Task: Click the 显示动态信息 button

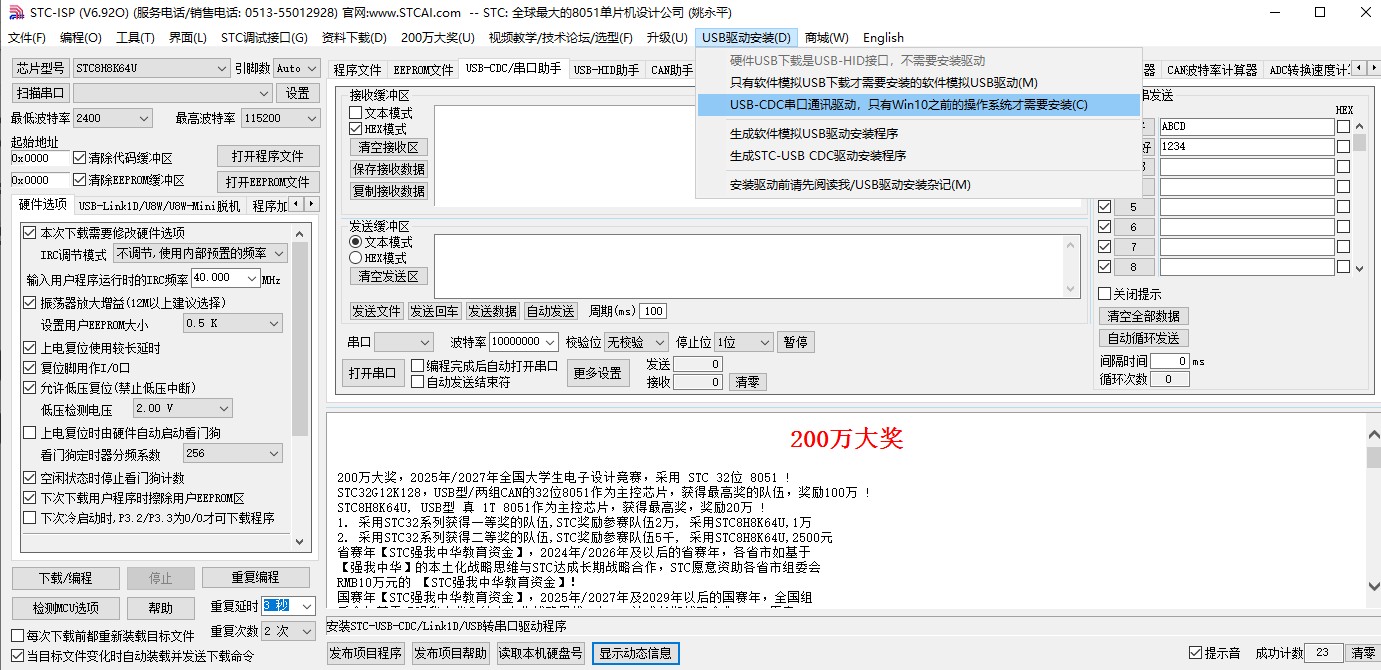Action: pyautogui.click(x=635, y=653)
